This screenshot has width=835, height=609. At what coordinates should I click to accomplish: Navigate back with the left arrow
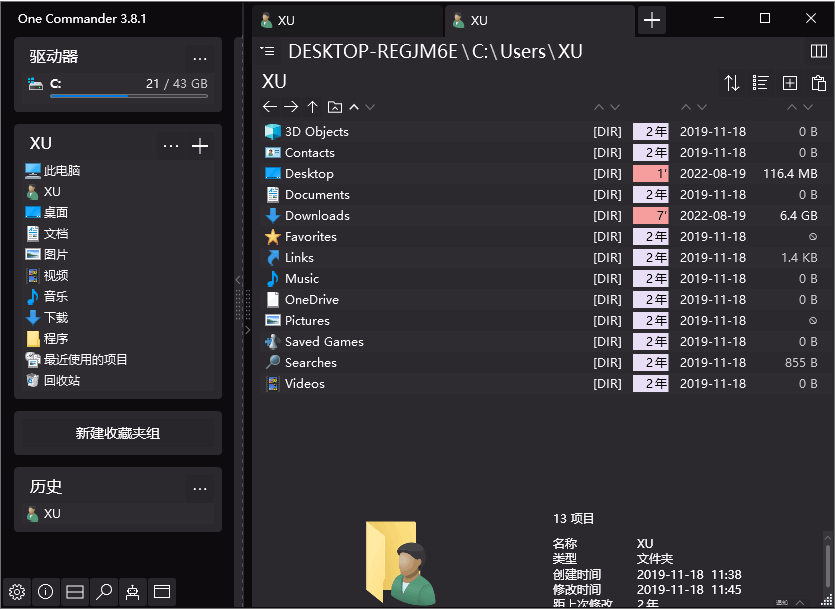pos(269,107)
